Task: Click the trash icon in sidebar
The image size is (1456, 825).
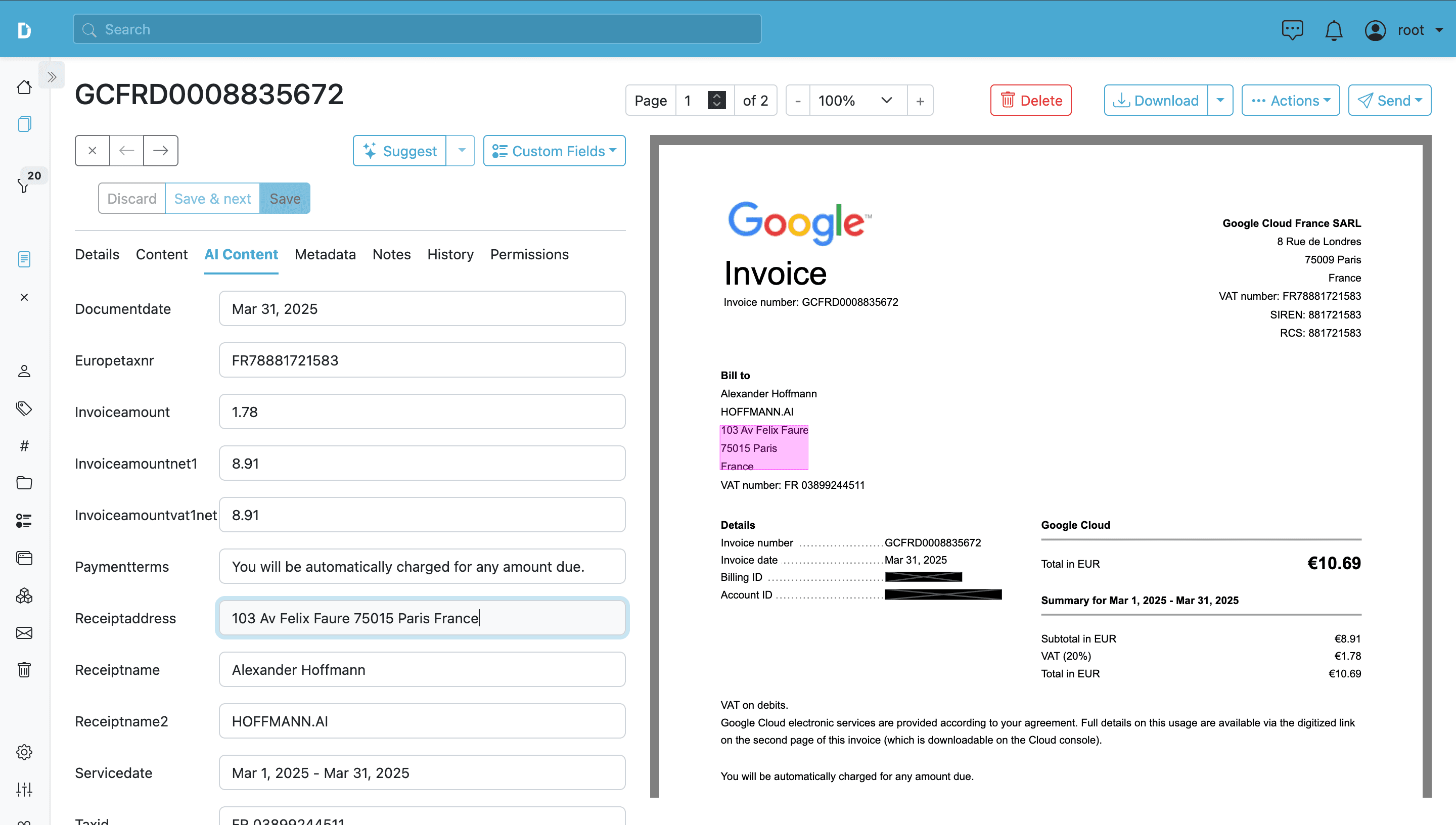Action: point(24,669)
